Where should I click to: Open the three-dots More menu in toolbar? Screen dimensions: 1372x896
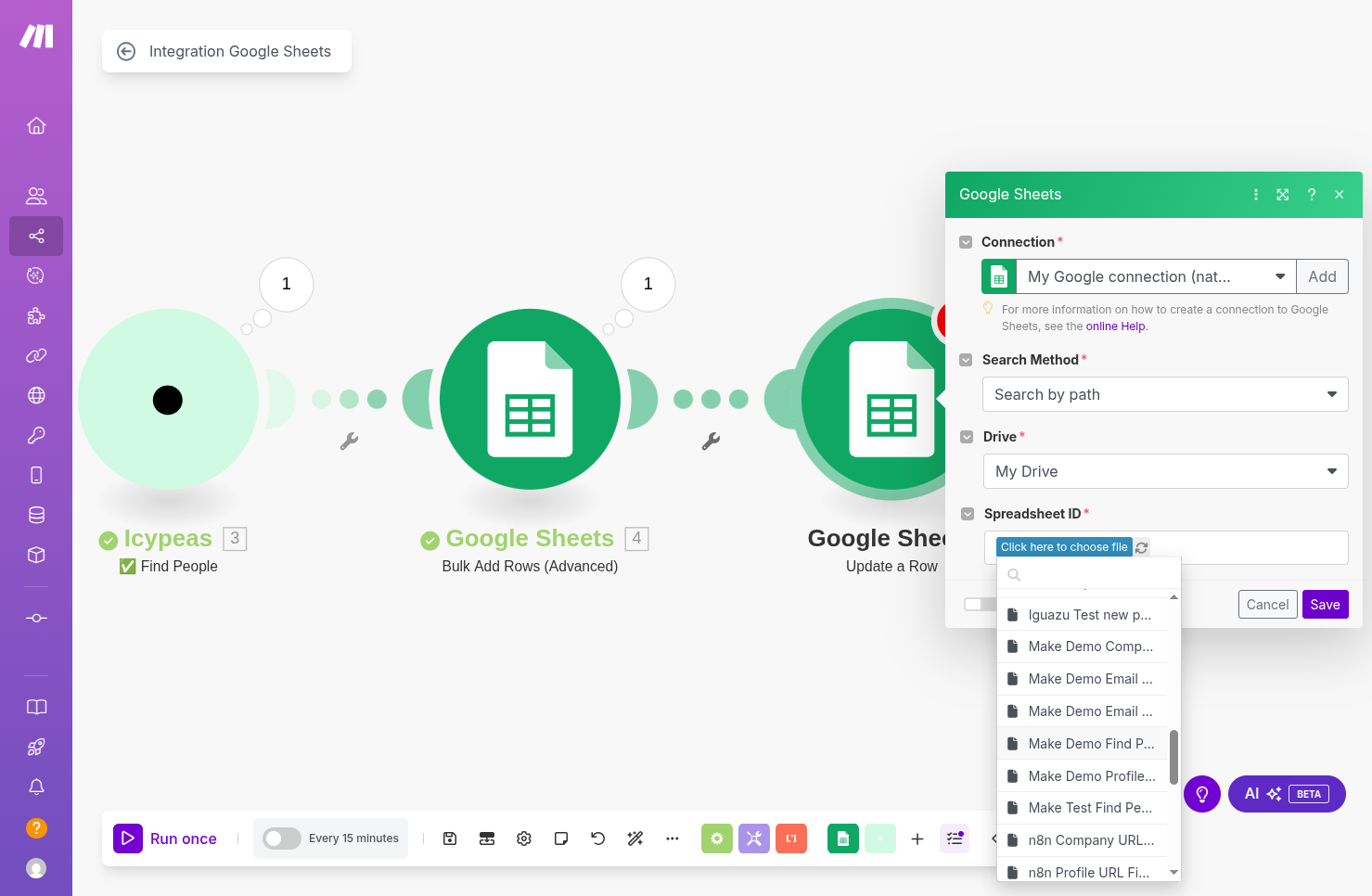pyautogui.click(x=673, y=838)
